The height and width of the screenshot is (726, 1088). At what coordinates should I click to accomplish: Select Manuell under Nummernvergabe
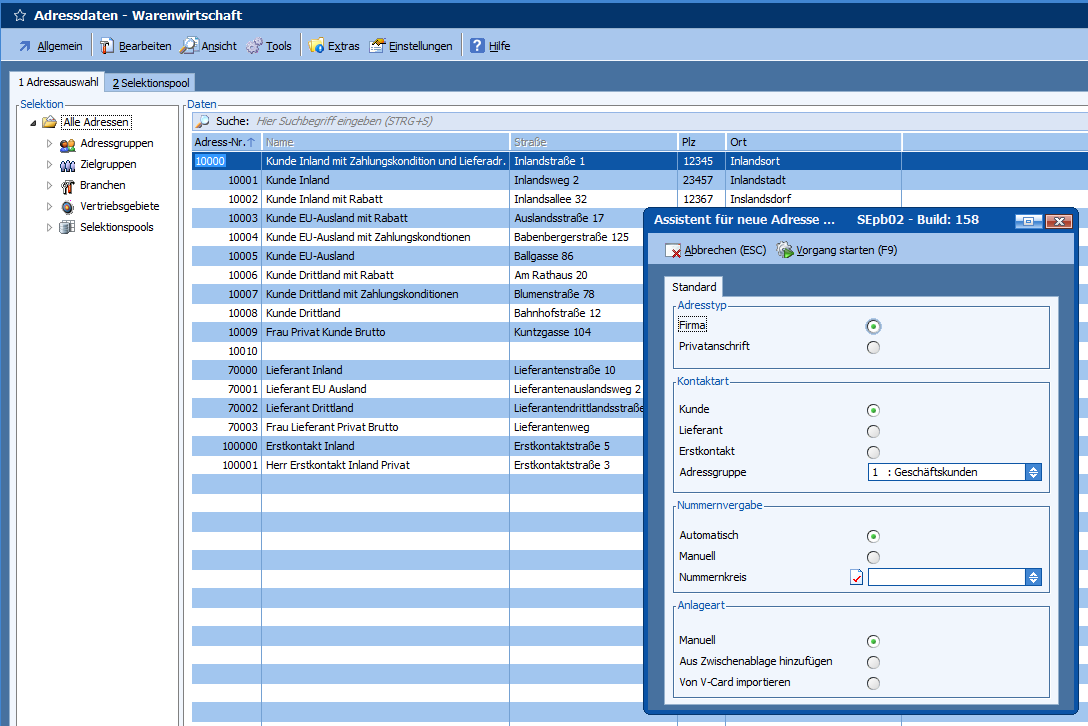(x=874, y=557)
